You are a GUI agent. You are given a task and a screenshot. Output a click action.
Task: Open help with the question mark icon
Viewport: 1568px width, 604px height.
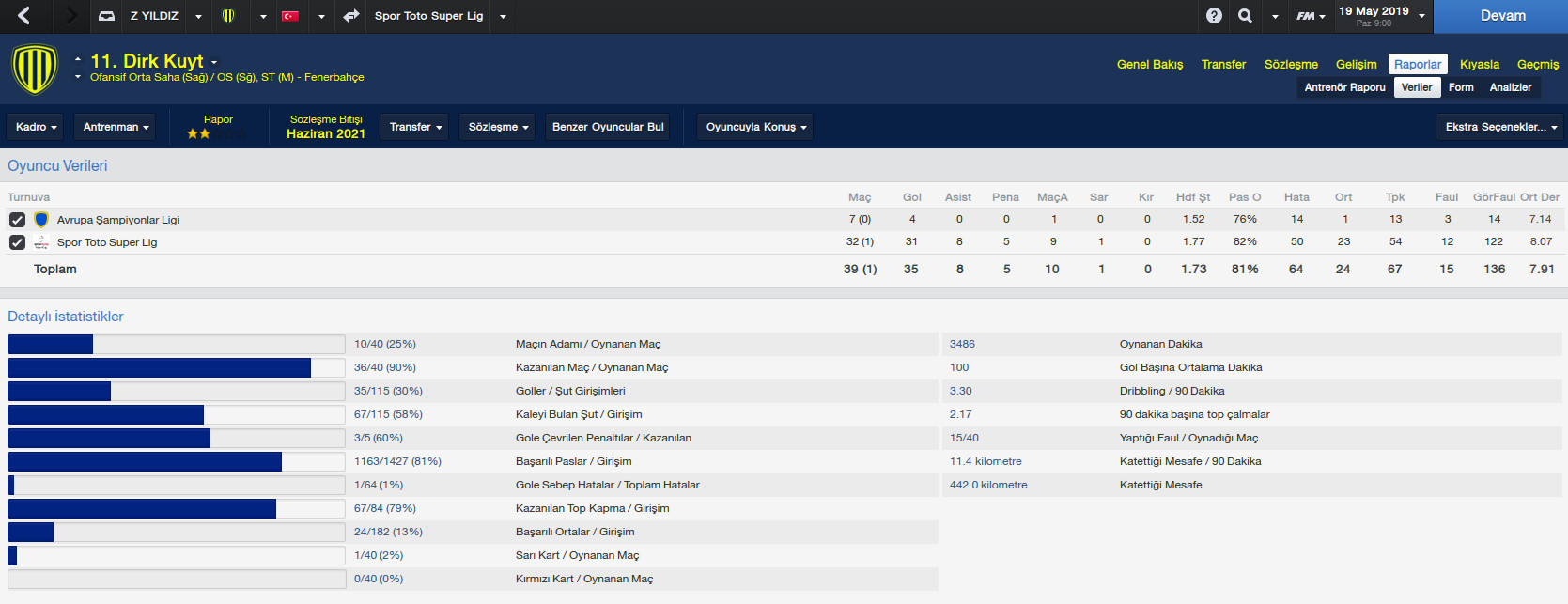1215,16
